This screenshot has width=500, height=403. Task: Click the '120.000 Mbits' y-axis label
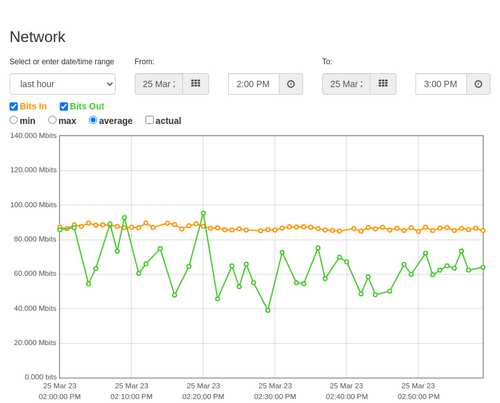[33, 170]
